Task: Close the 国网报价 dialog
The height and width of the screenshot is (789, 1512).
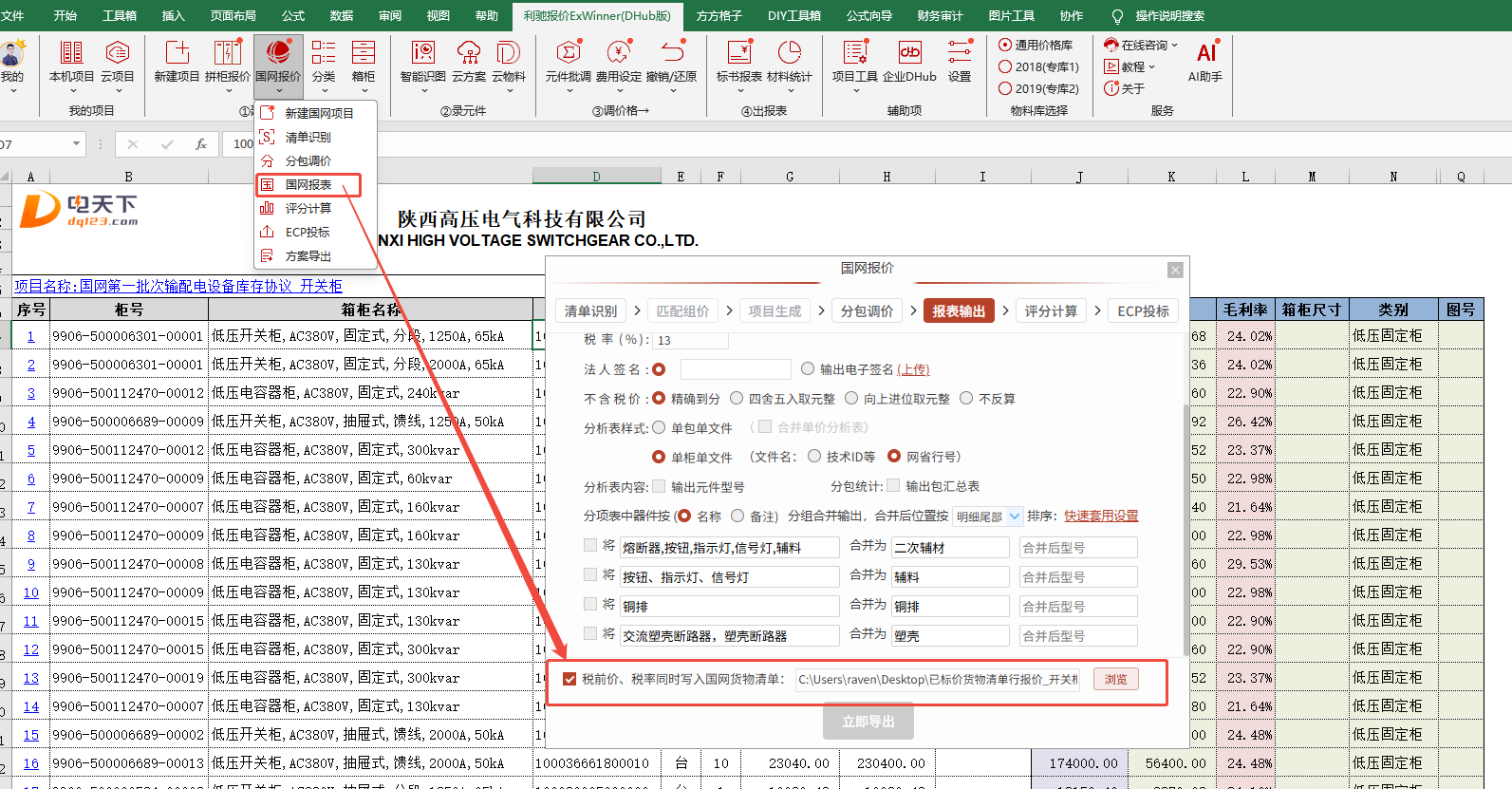Action: click(1175, 270)
